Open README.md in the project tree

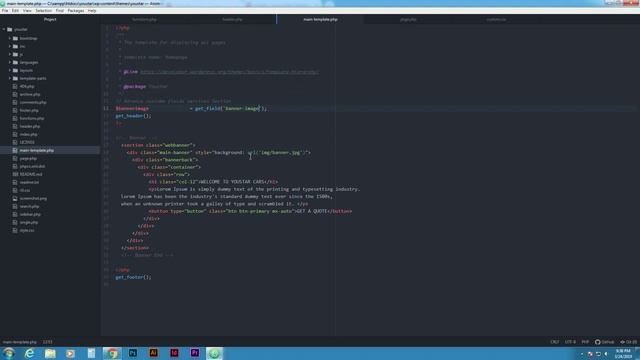click(31, 174)
